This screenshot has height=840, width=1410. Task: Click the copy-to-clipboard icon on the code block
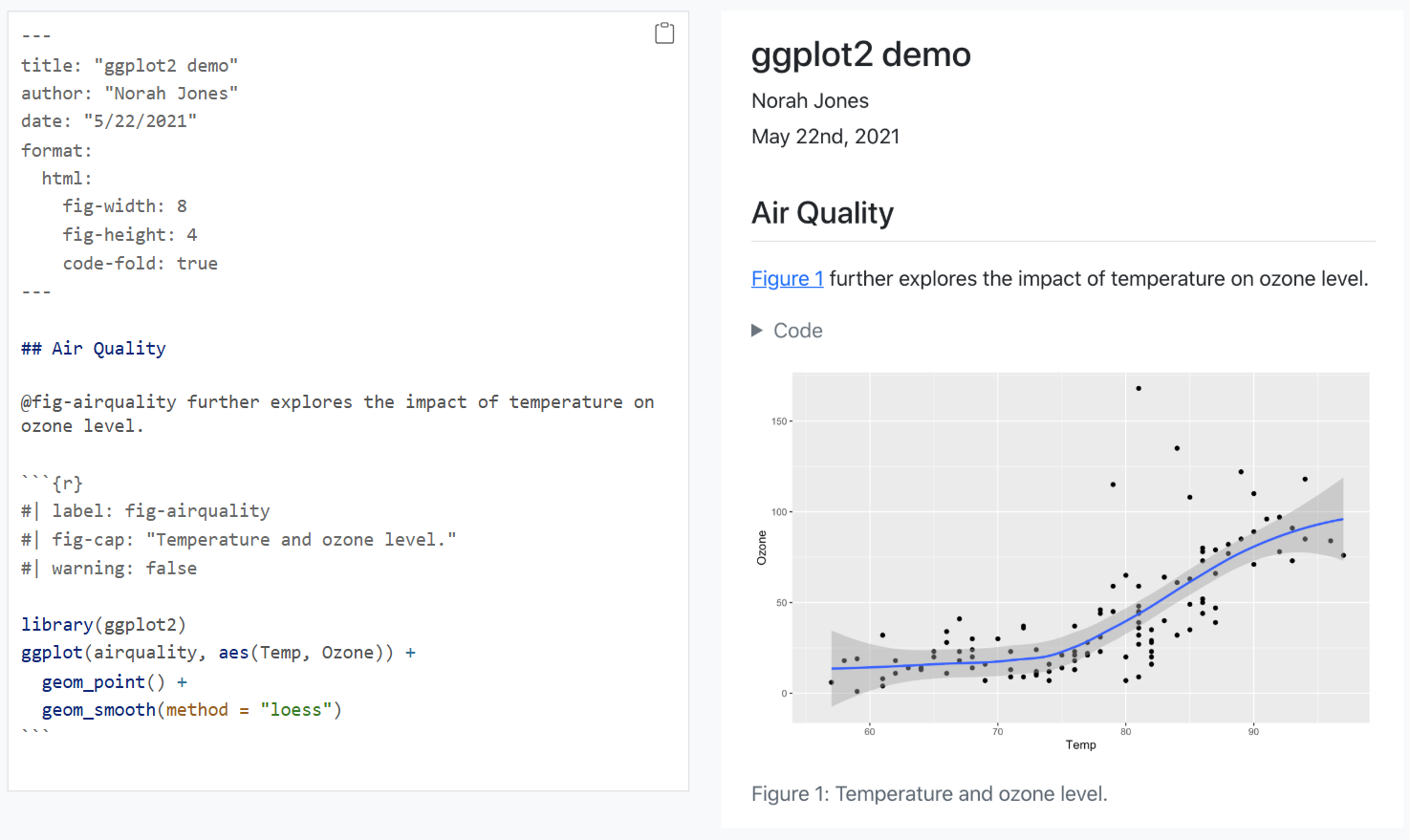click(x=664, y=33)
